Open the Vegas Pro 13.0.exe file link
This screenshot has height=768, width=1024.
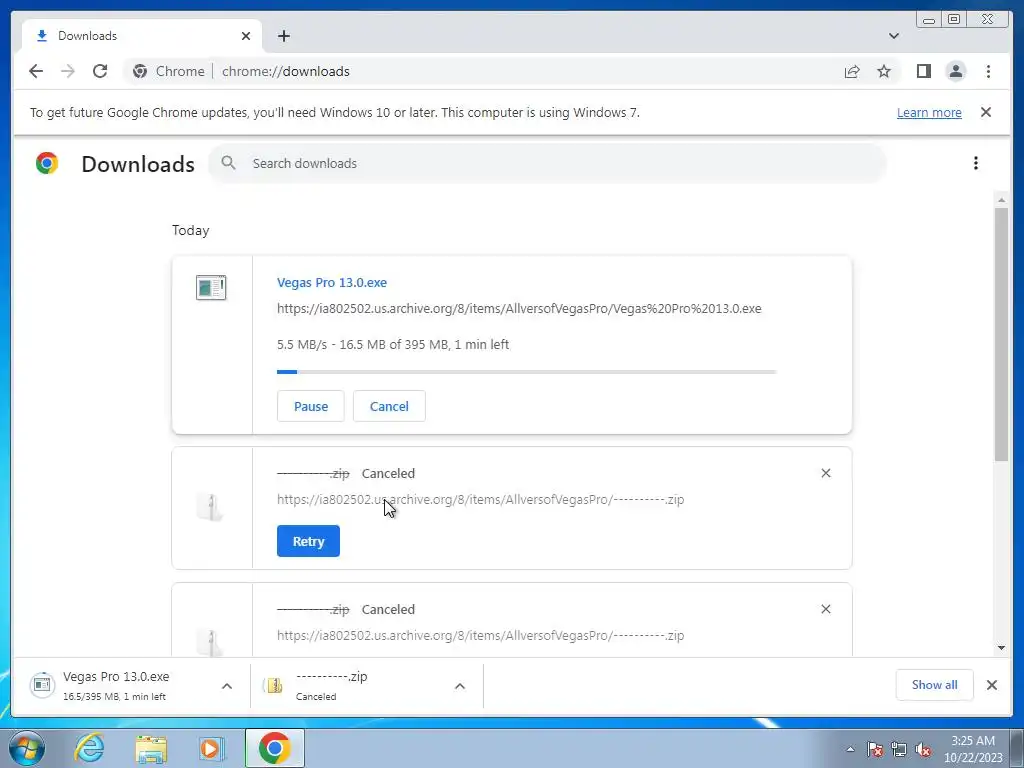click(x=332, y=283)
